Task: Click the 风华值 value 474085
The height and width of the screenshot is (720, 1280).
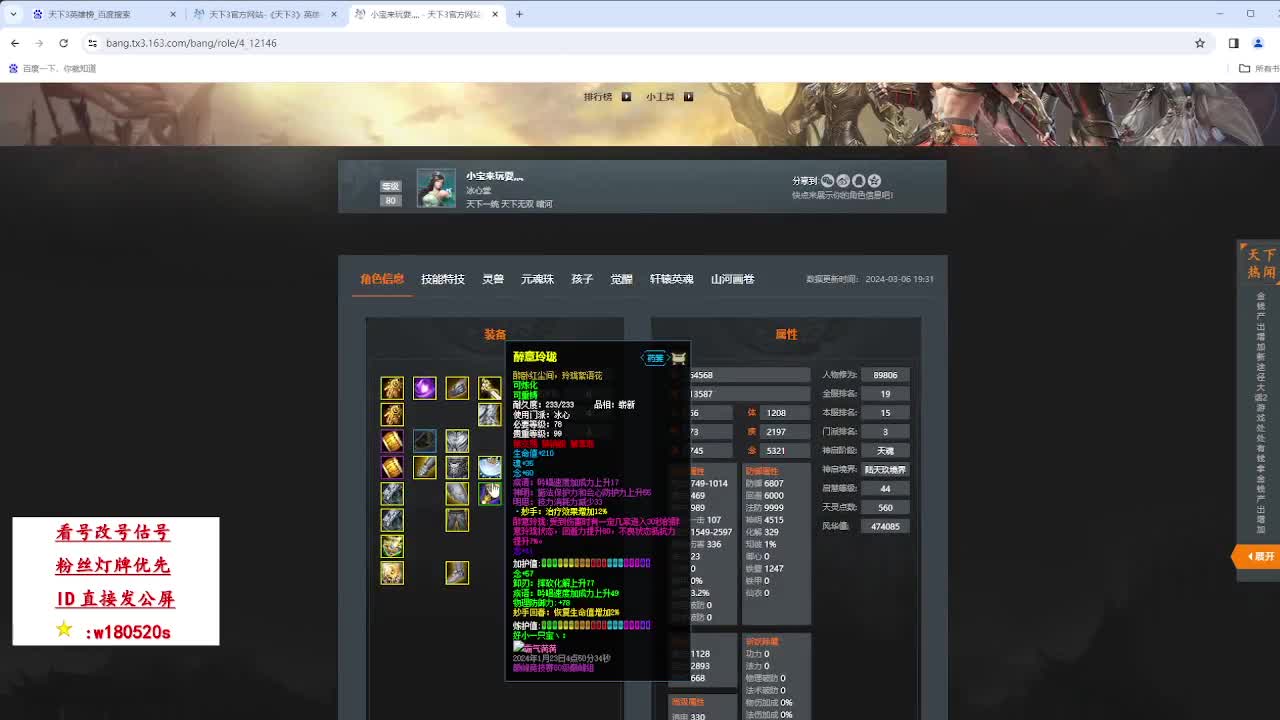Action: tap(885, 526)
